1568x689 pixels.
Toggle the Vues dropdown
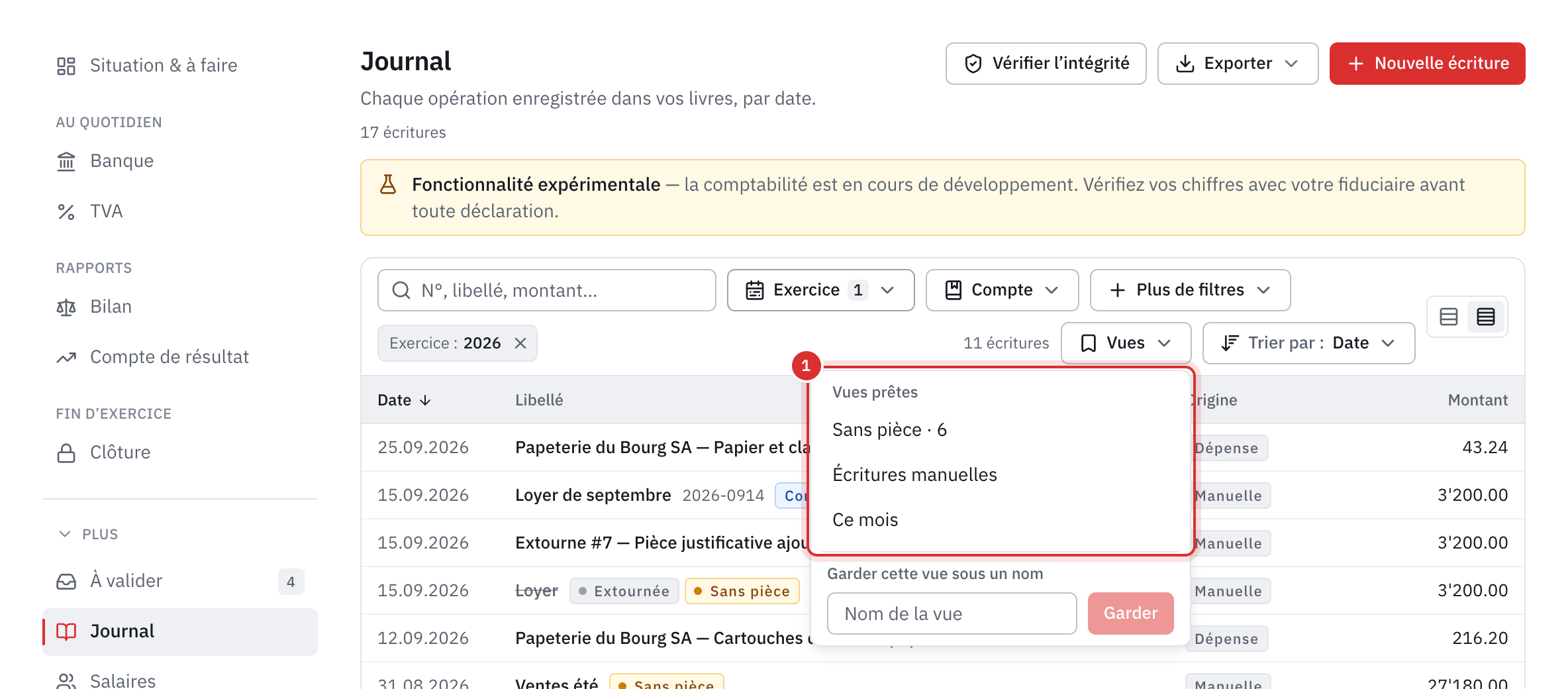point(1126,343)
